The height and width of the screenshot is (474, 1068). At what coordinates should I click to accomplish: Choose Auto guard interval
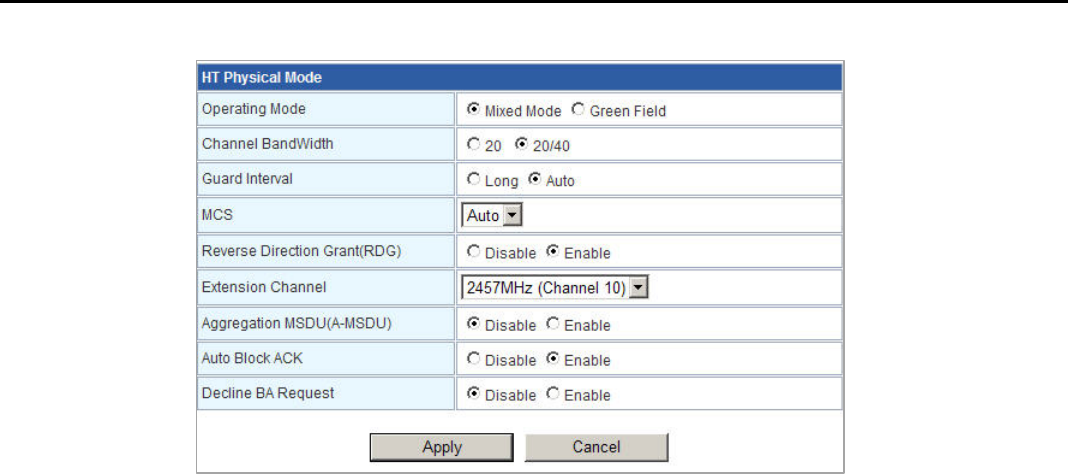(x=534, y=180)
